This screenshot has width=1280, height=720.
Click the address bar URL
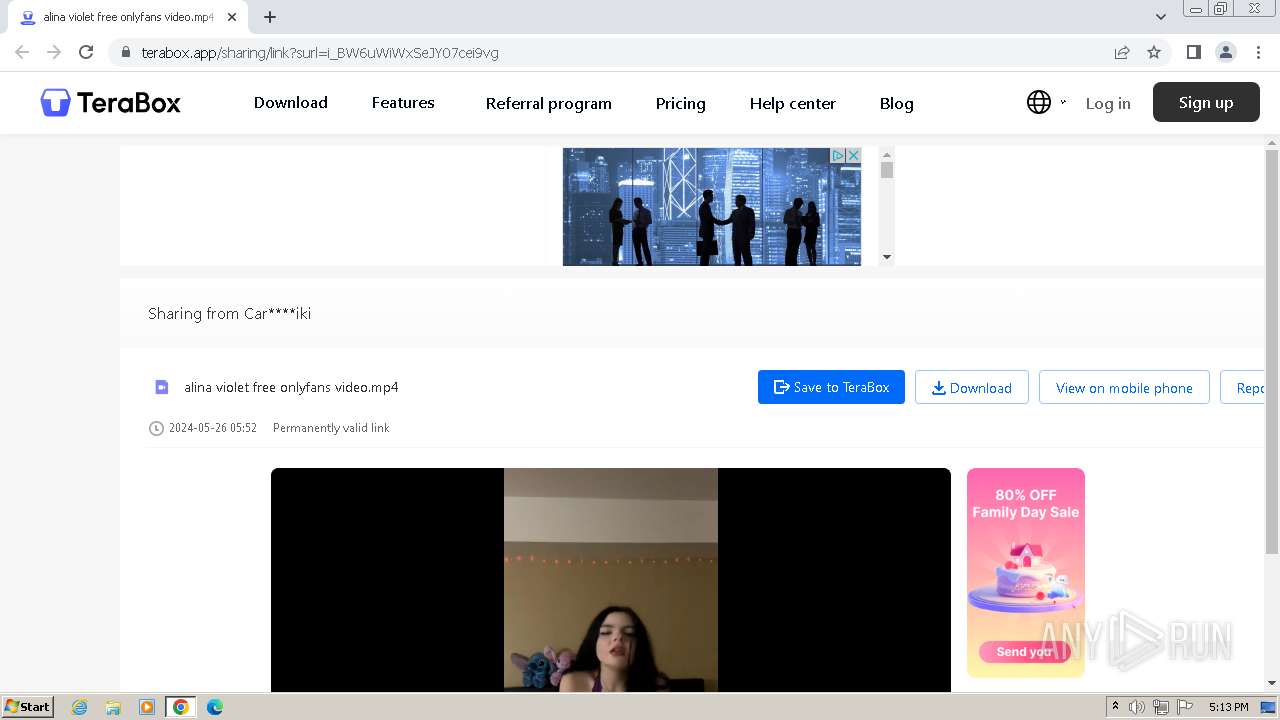(x=320, y=53)
